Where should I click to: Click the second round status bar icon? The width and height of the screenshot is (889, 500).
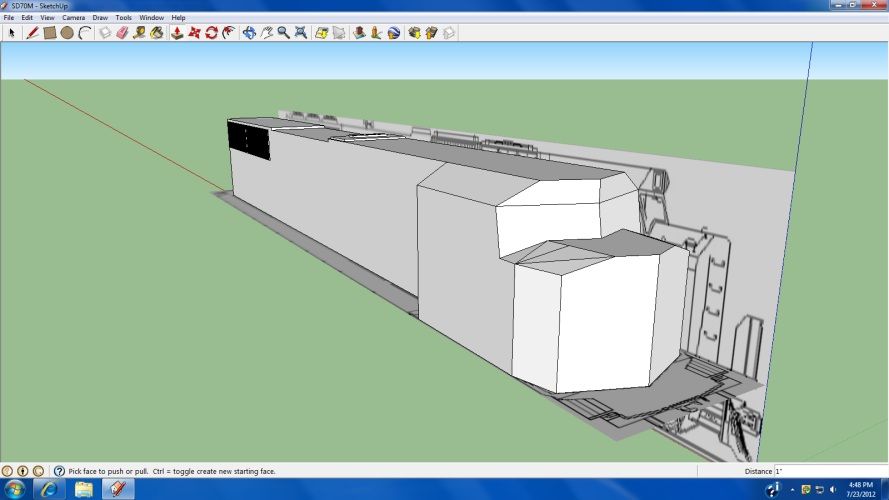23,471
